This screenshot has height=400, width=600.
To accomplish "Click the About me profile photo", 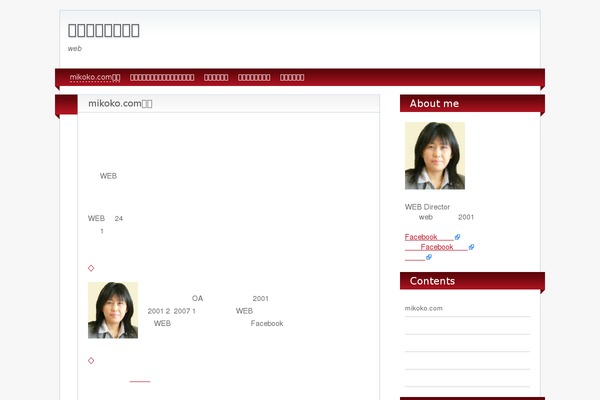I will [434, 156].
